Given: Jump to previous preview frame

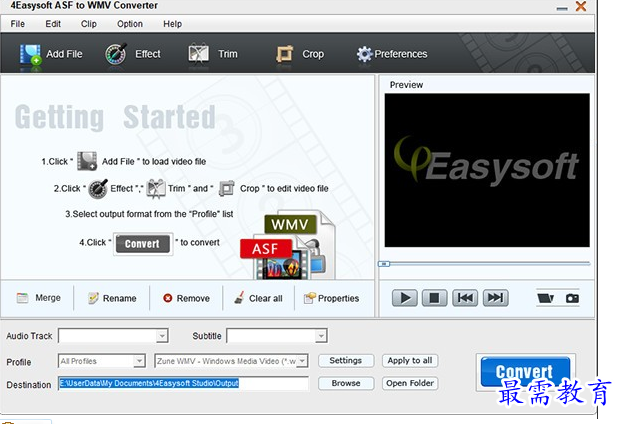Looking at the screenshot, I should click(465, 298).
